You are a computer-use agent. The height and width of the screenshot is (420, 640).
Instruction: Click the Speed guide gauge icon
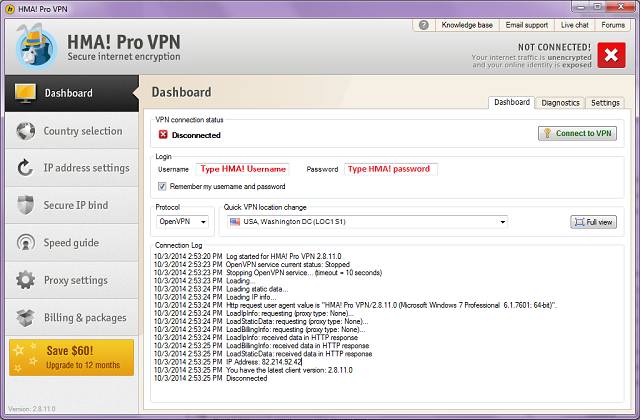(24, 243)
